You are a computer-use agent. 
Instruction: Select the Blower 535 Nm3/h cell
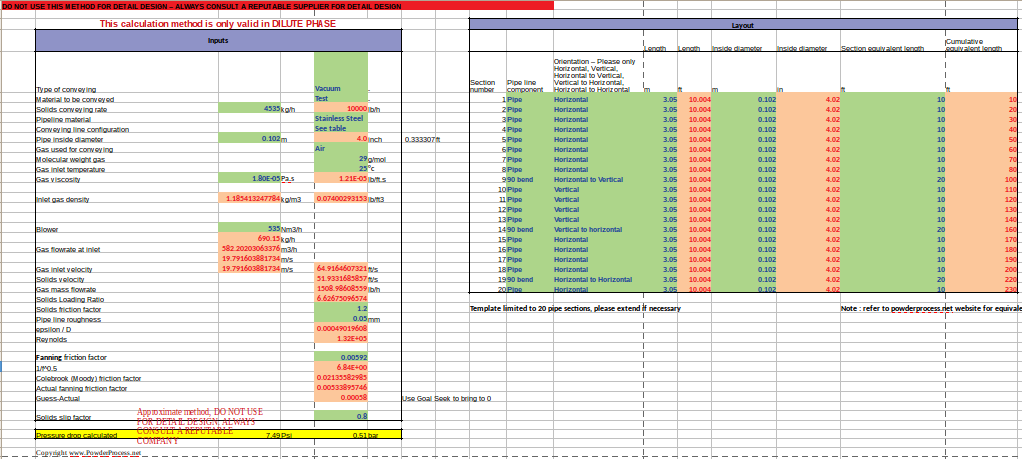tap(249, 229)
